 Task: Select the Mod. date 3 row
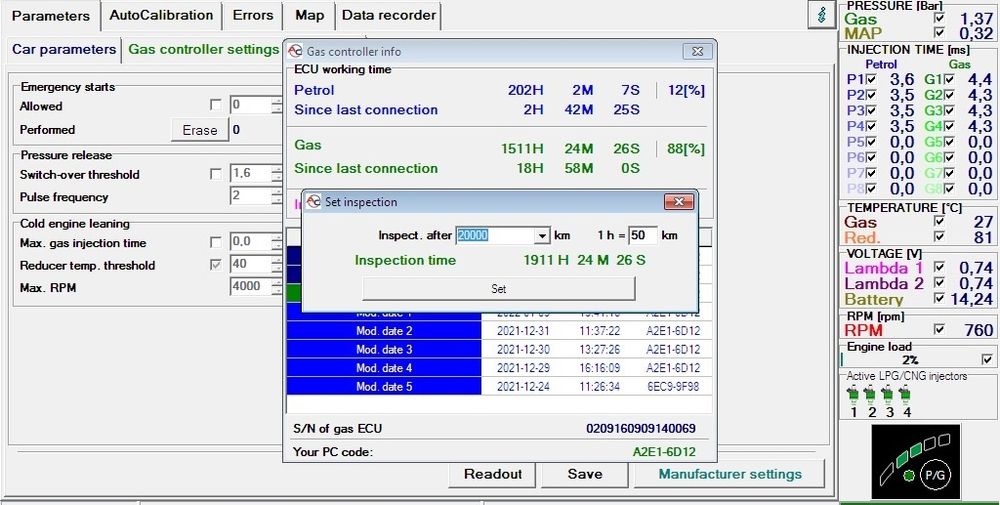coord(499,349)
